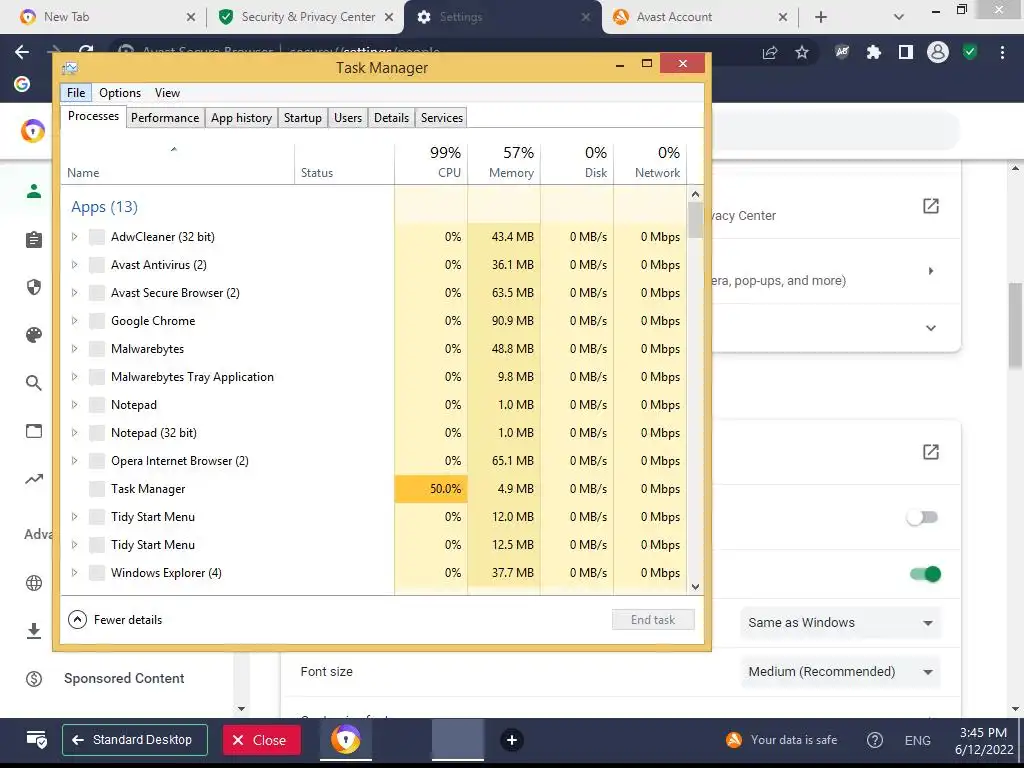Expand the Avast Antivirus (2) process
1024x768 pixels.
(74, 264)
